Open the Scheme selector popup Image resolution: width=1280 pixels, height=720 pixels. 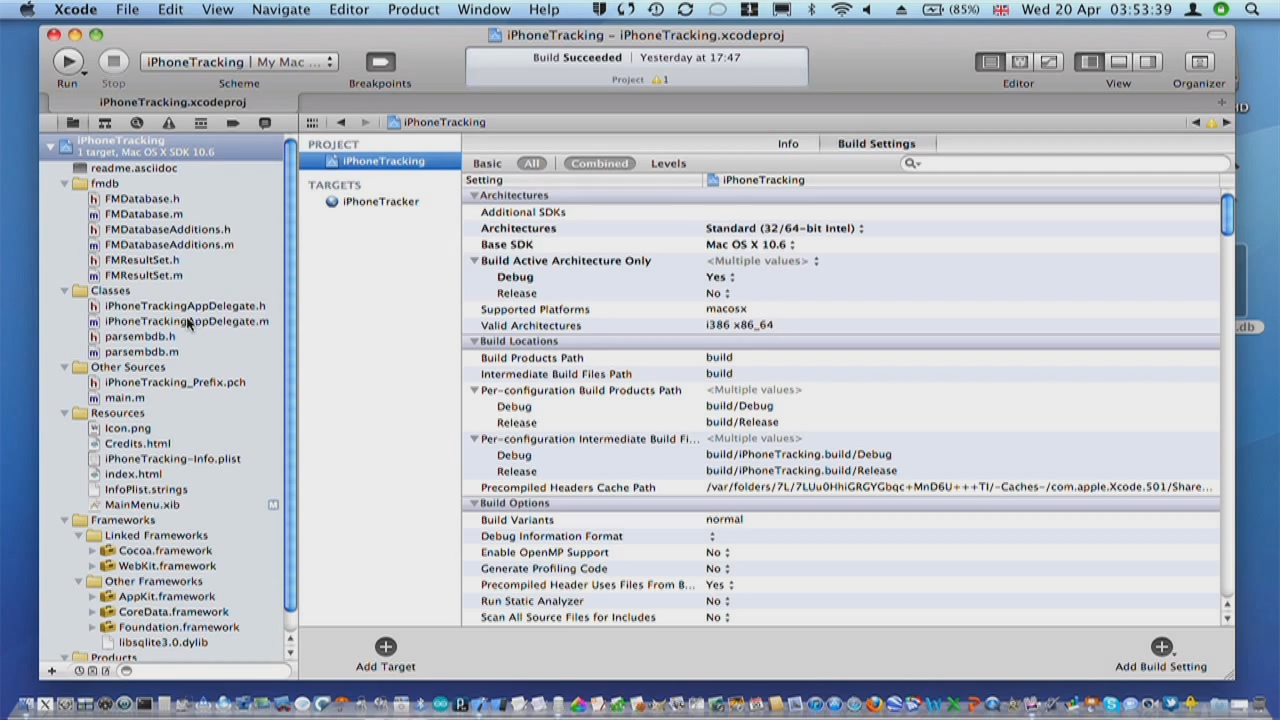point(238,62)
